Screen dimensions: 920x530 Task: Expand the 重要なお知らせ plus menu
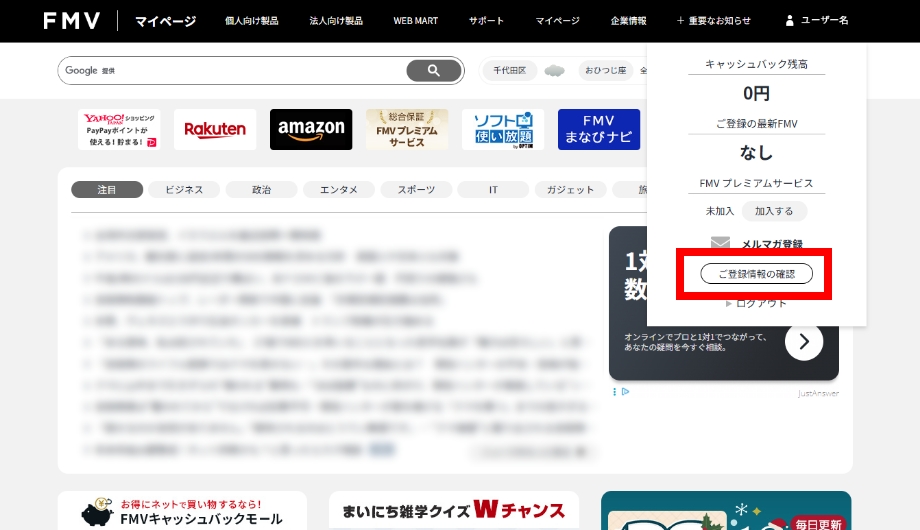tap(713, 21)
